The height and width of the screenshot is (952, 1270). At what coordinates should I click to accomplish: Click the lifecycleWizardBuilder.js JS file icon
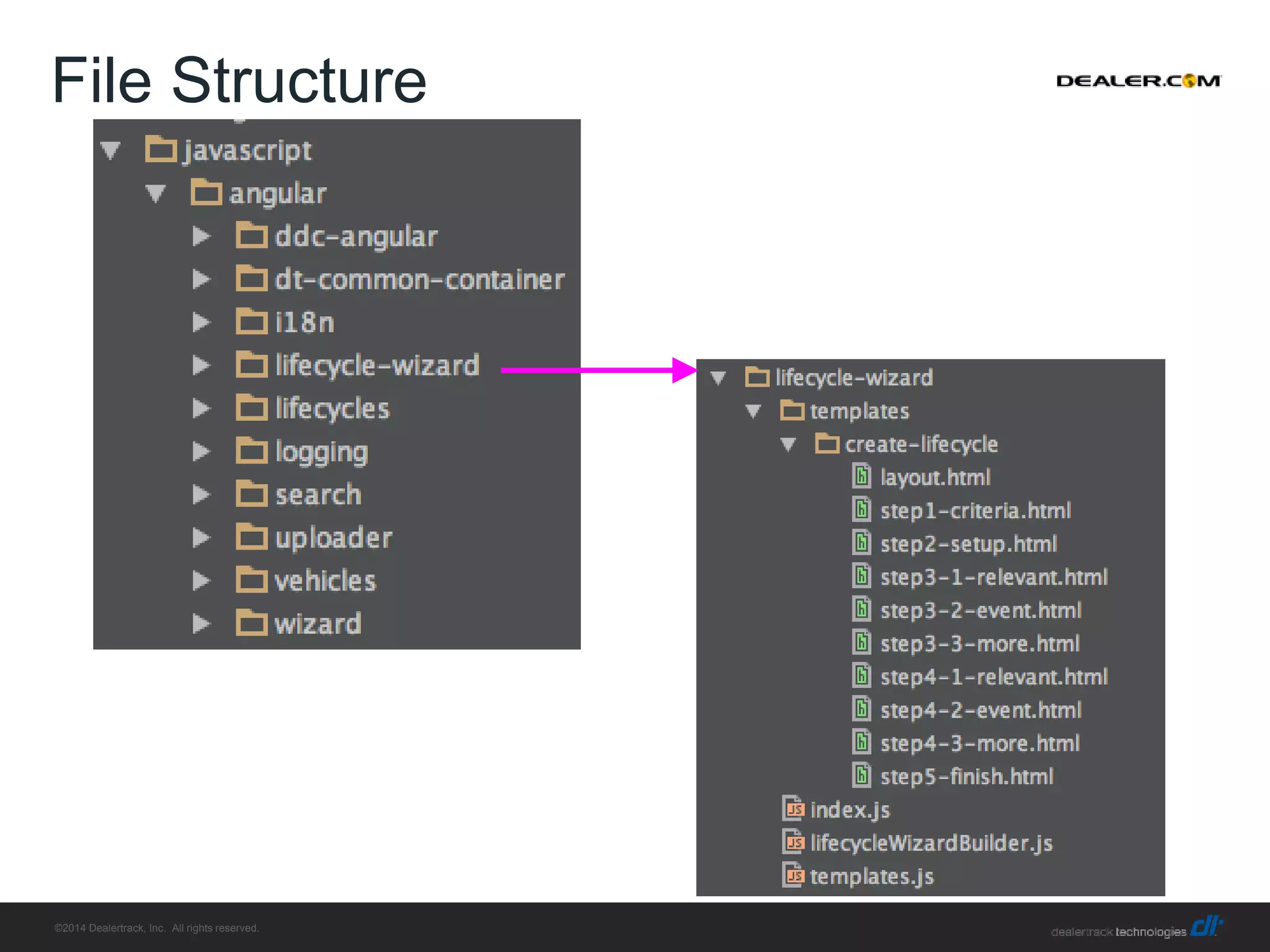[x=793, y=842]
